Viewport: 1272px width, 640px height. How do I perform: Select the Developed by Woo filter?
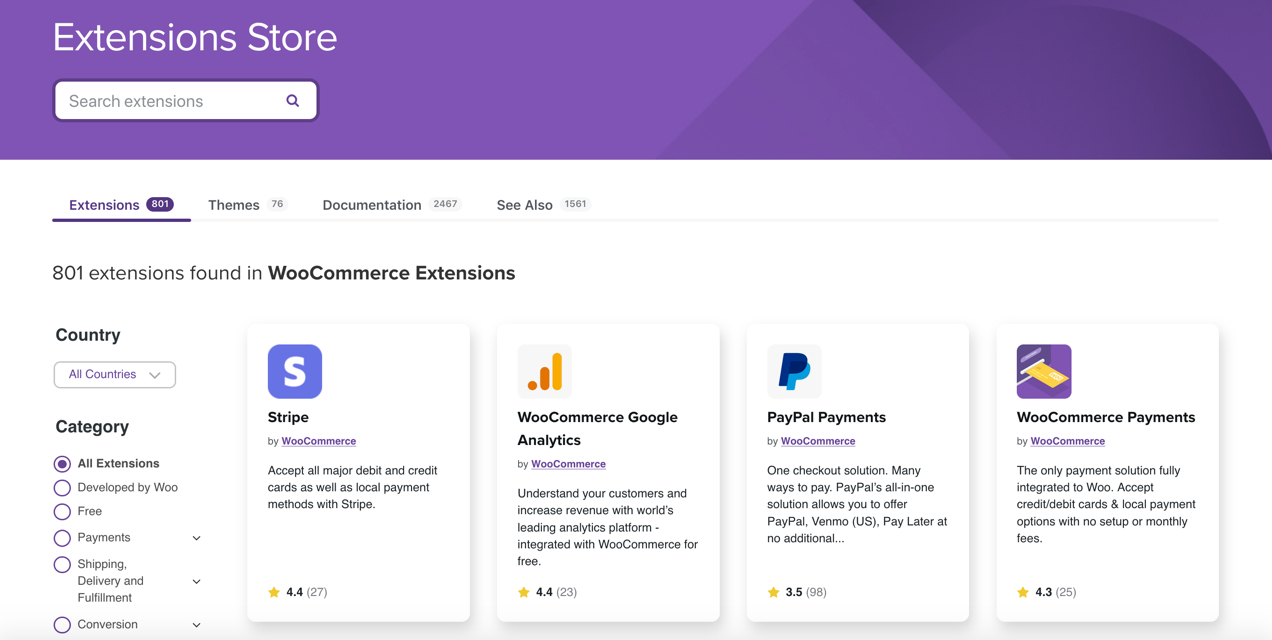click(x=62, y=487)
